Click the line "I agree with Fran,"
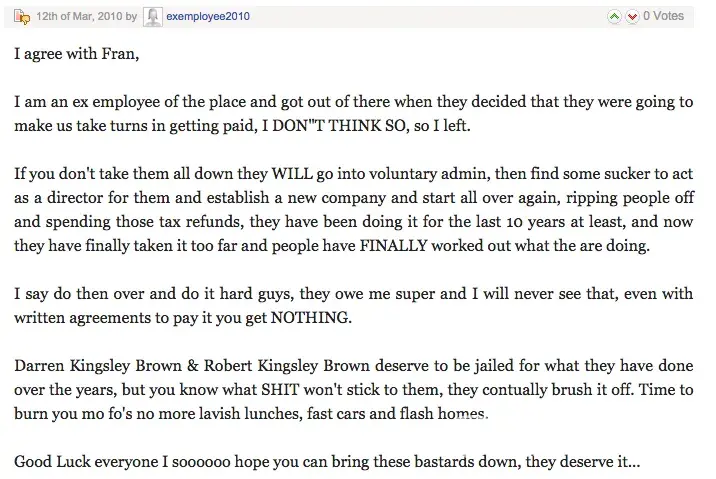Image resolution: width=716 pixels, height=479 pixels. tap(77, 52)
